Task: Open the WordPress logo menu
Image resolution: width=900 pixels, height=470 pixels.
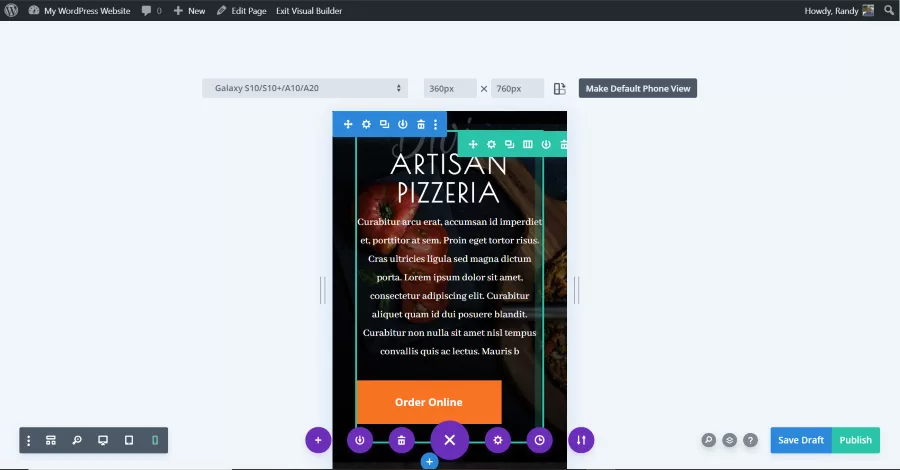Action: (11, 10)
